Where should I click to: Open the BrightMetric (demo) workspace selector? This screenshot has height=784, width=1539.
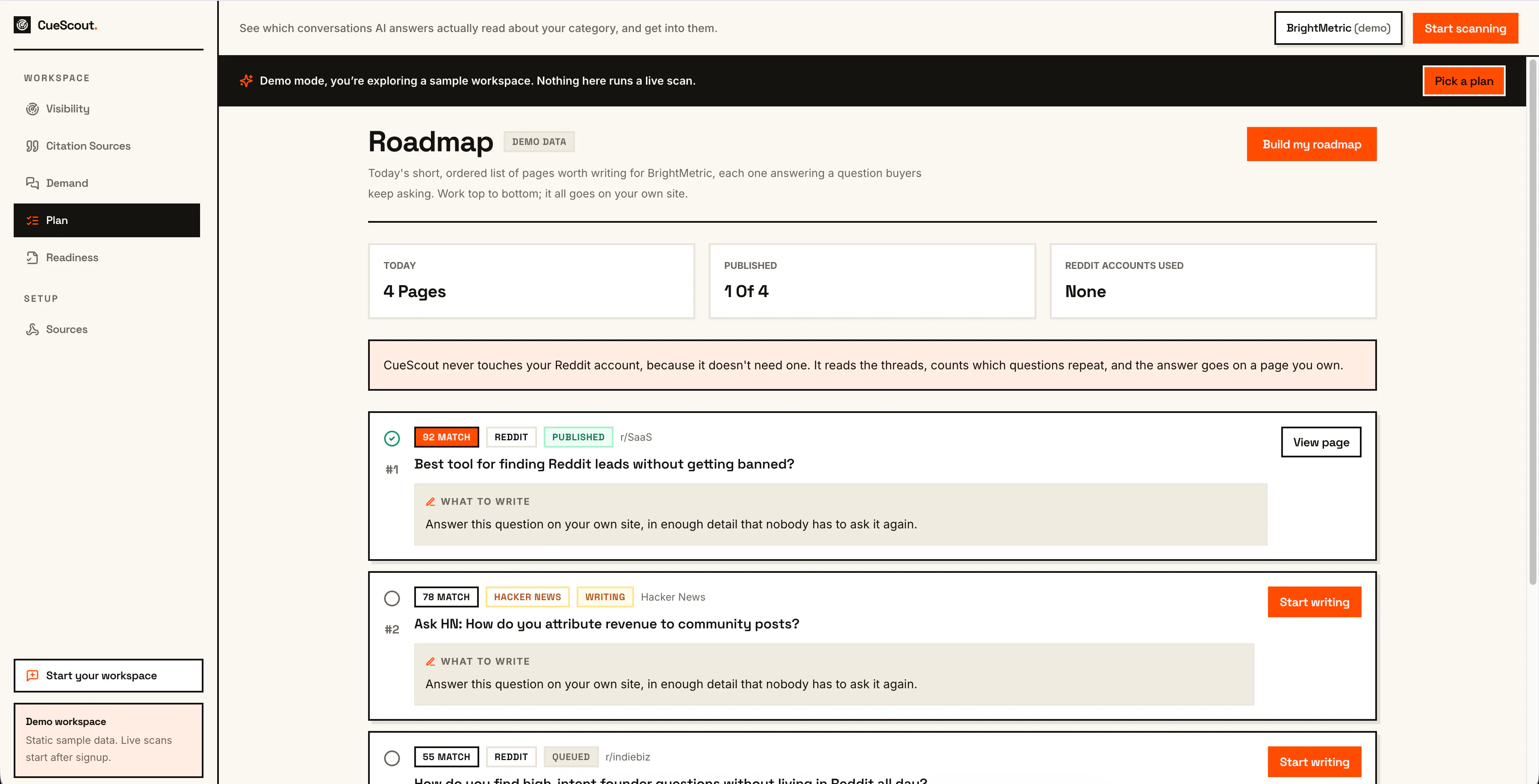(x=1338, y=28)
